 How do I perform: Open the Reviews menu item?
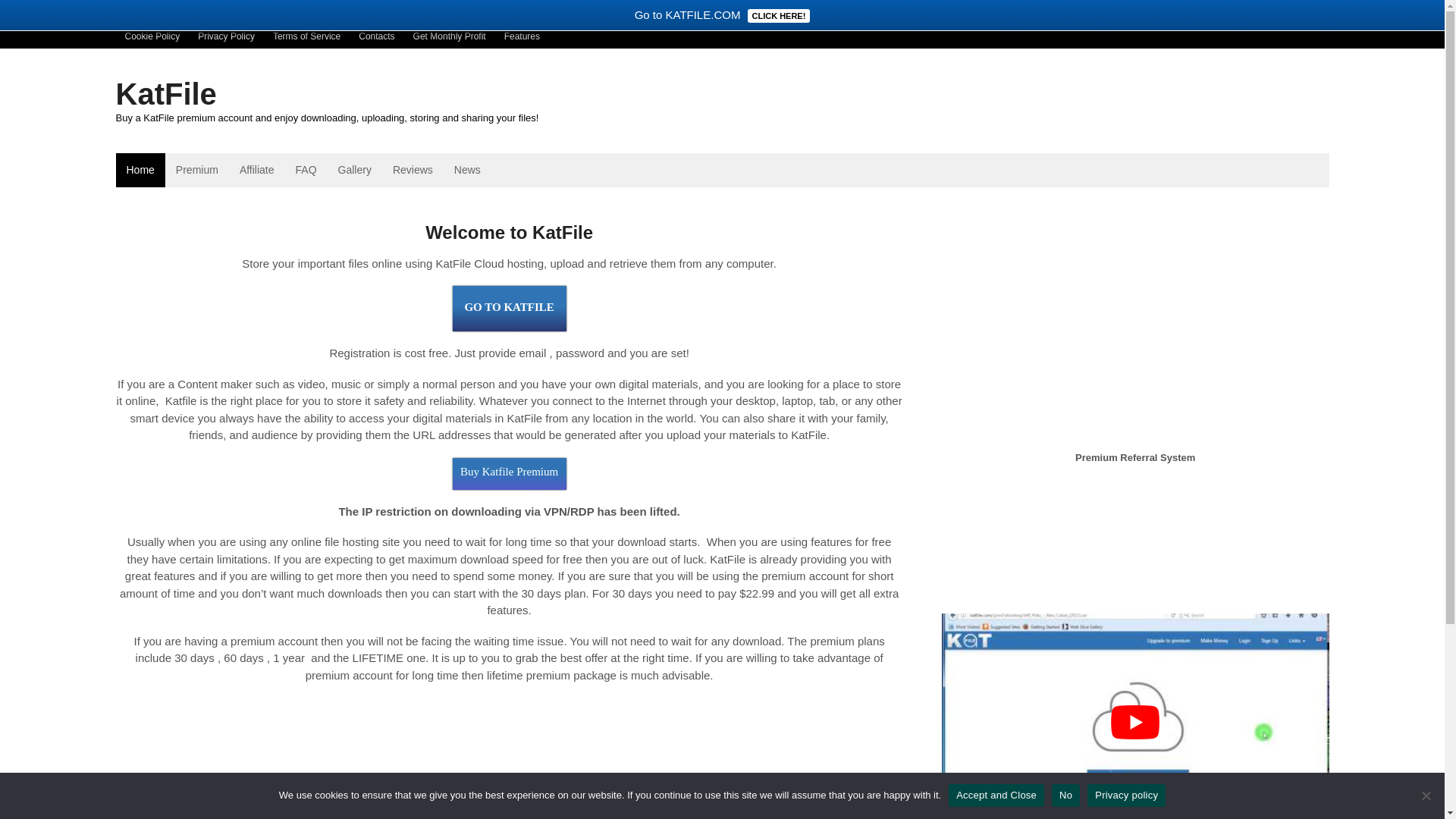[413, 170]
